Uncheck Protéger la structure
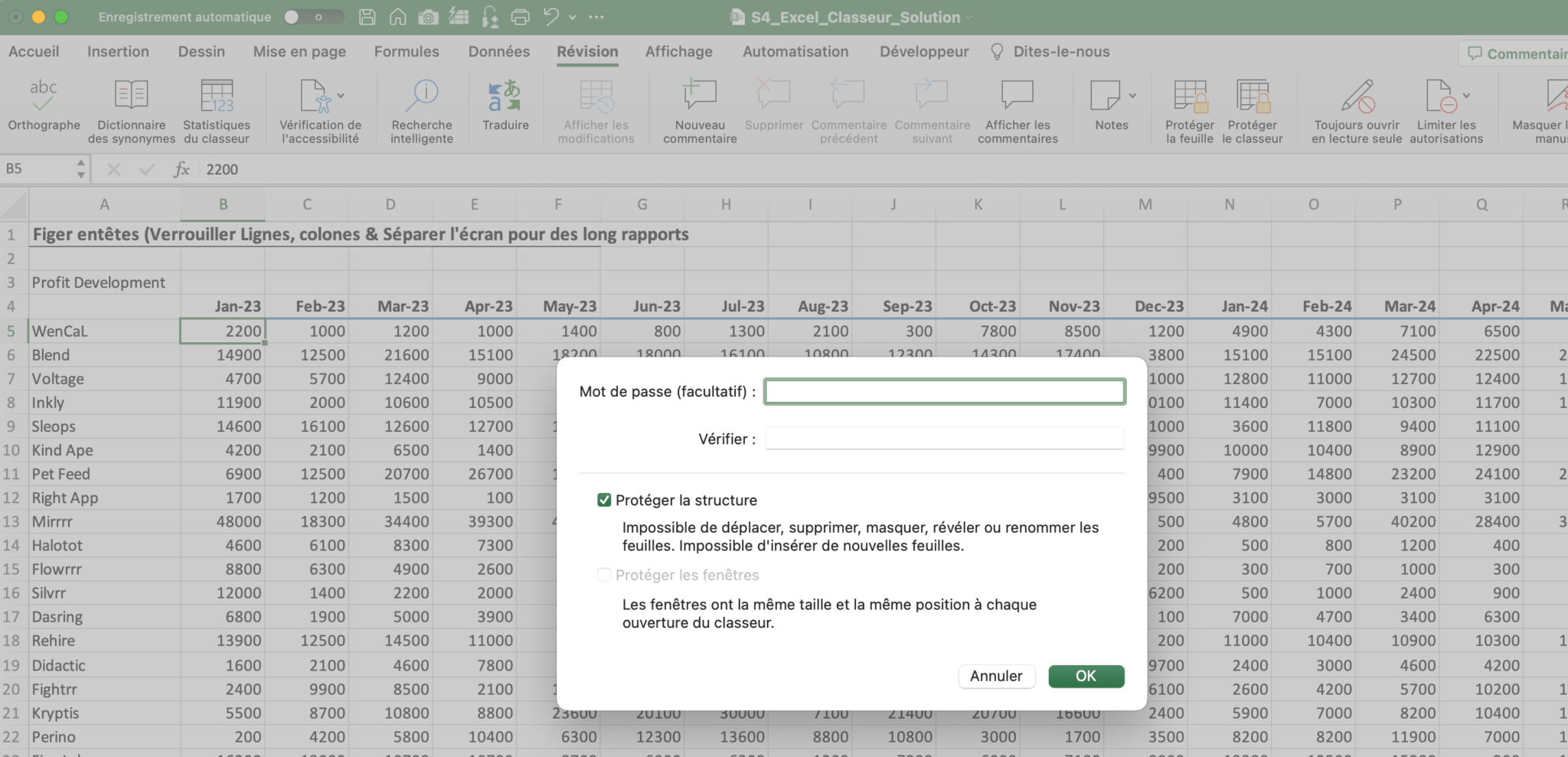1568x757 pixels. [x=604, y=499]
